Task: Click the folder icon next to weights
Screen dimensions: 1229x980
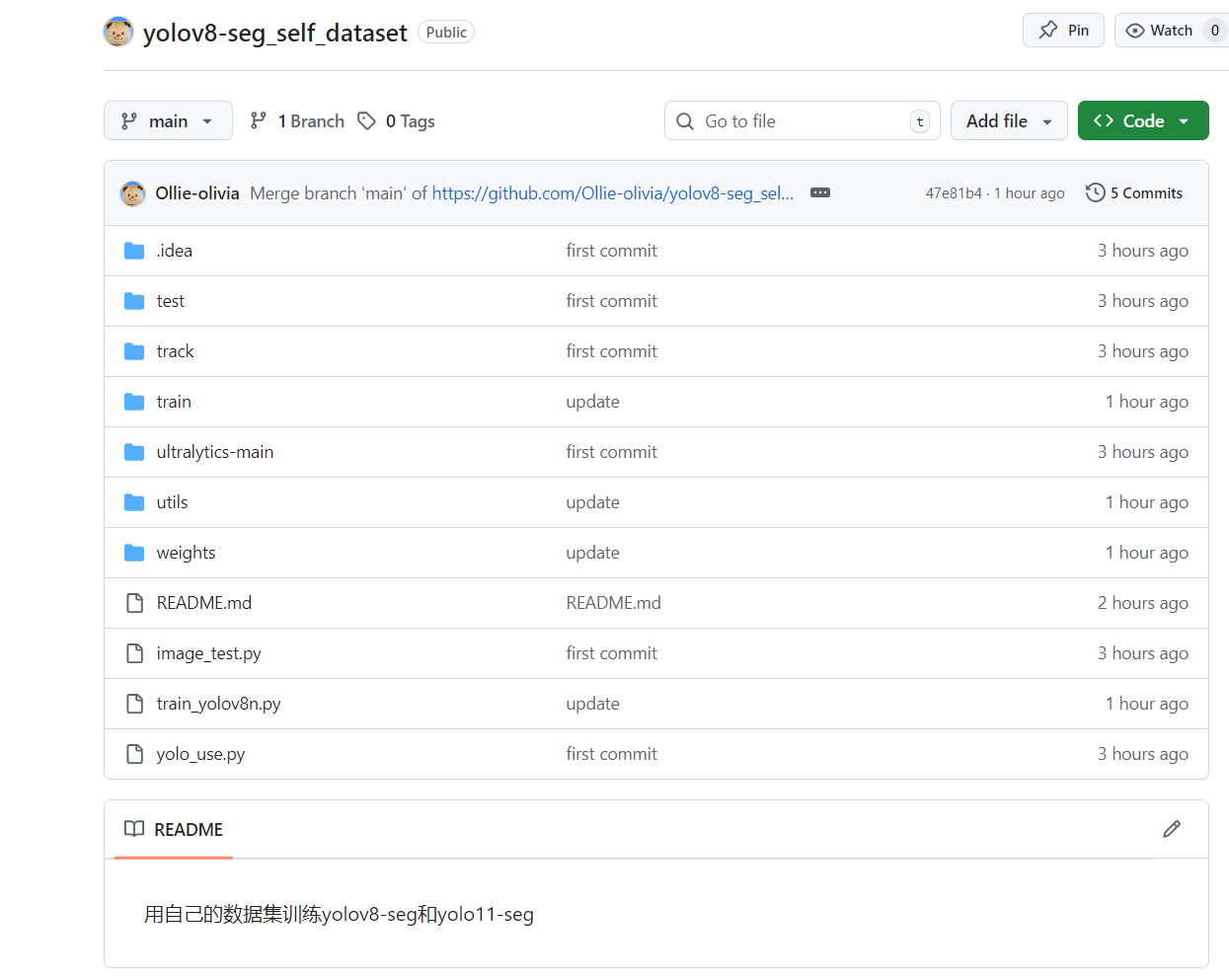Action: tap(134, 553)
